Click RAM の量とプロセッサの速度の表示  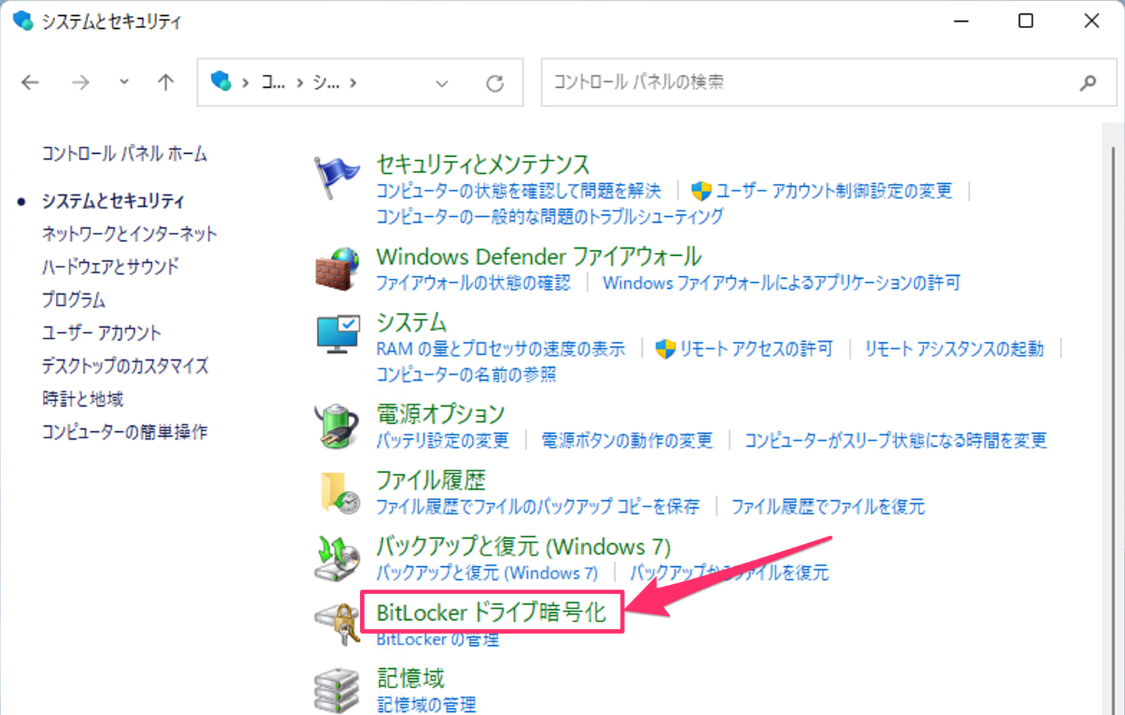[x=501, y=349]
